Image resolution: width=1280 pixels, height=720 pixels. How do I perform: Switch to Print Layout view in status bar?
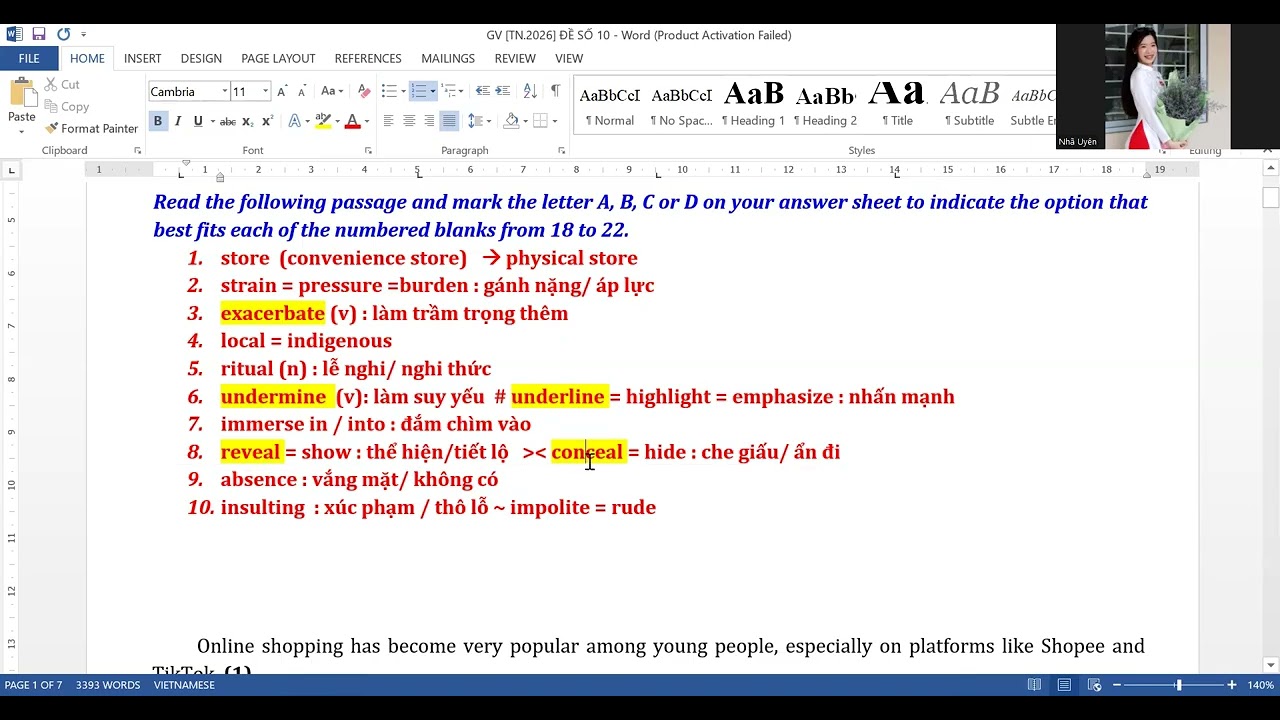point(1064,685)
